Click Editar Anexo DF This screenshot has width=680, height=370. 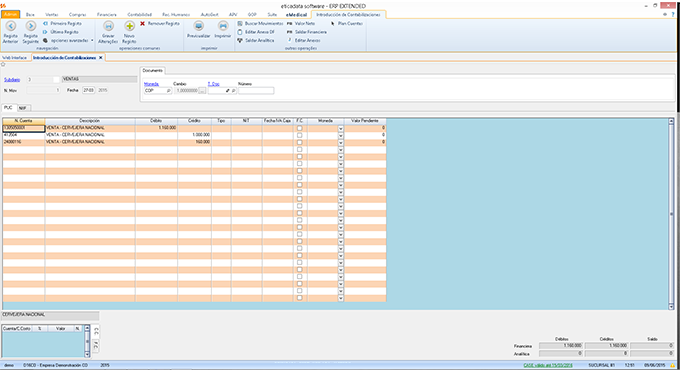(x=256, y=32)
